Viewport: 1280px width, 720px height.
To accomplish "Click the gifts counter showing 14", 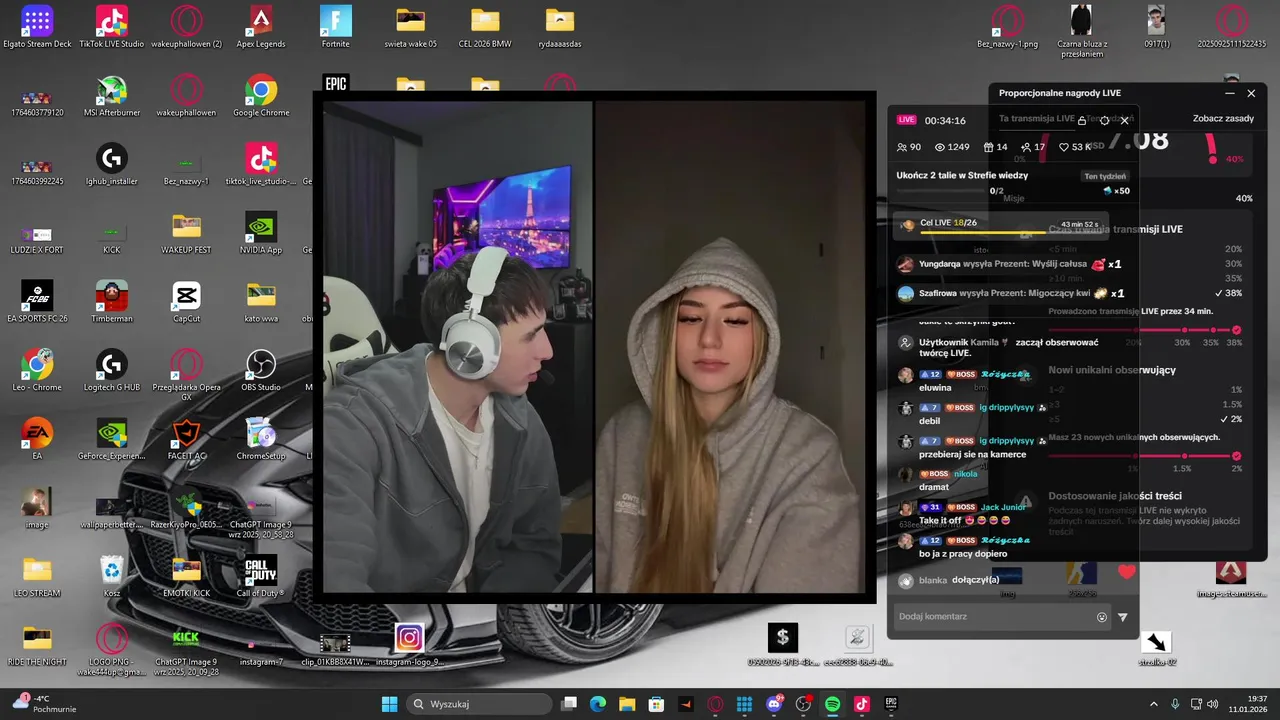I will (996, 147).
